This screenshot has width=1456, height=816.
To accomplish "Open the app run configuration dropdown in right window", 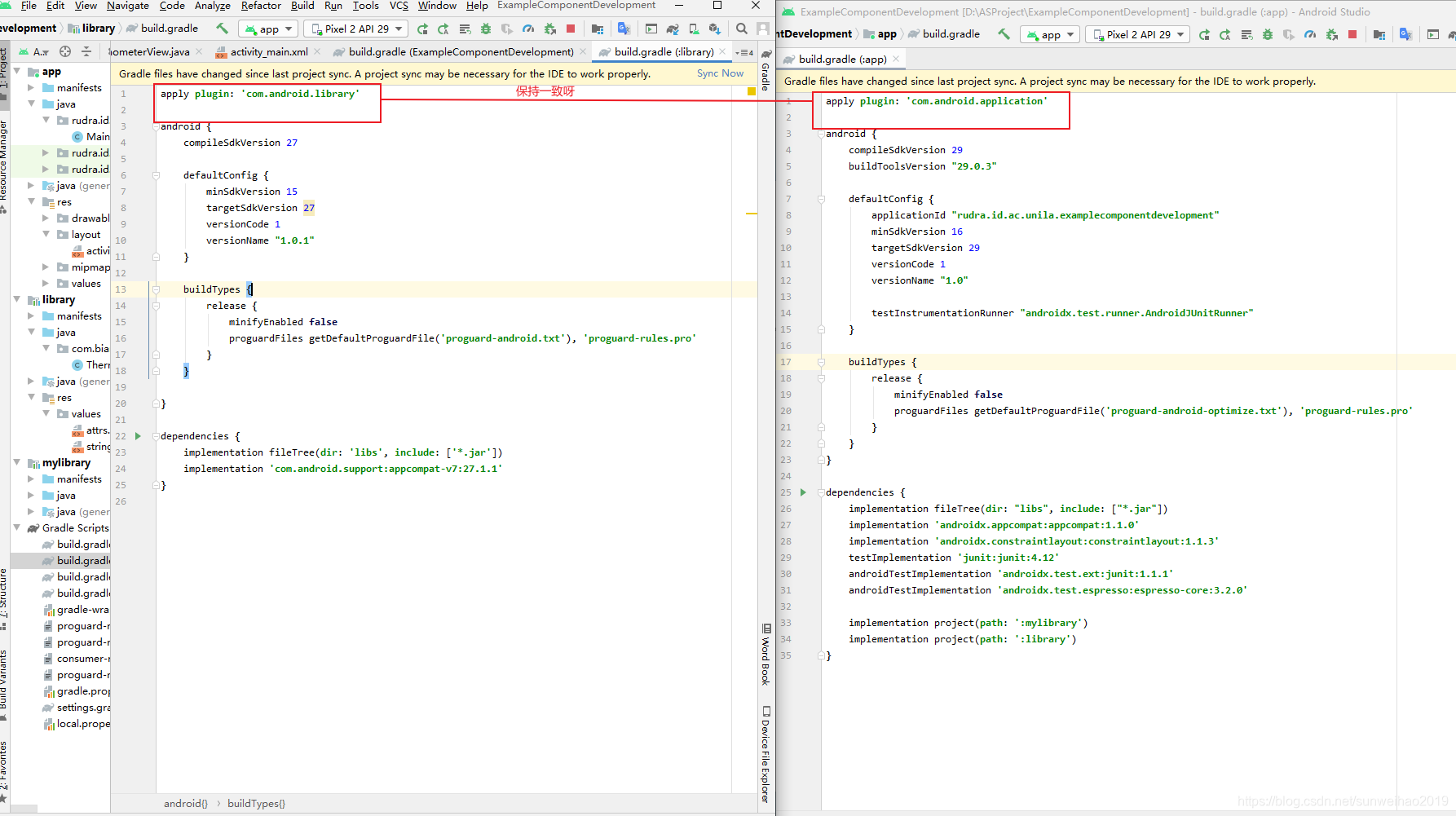I will click(x=1051, y=34).
